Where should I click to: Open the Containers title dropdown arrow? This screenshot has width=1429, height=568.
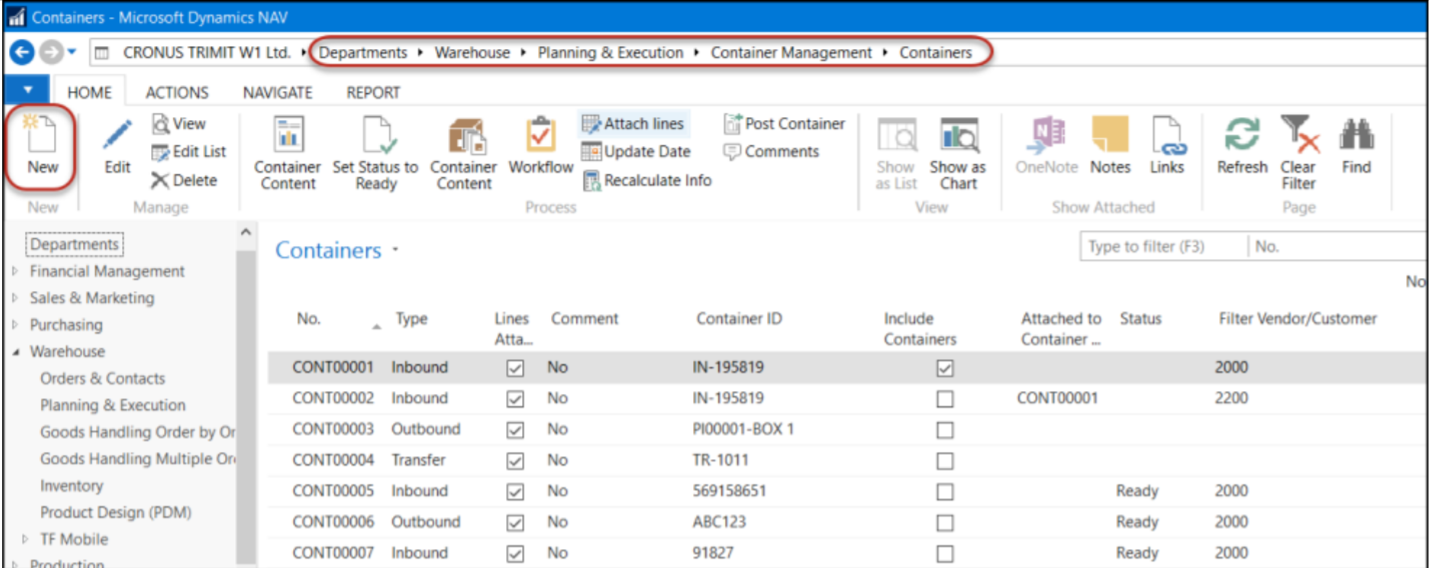396,250
